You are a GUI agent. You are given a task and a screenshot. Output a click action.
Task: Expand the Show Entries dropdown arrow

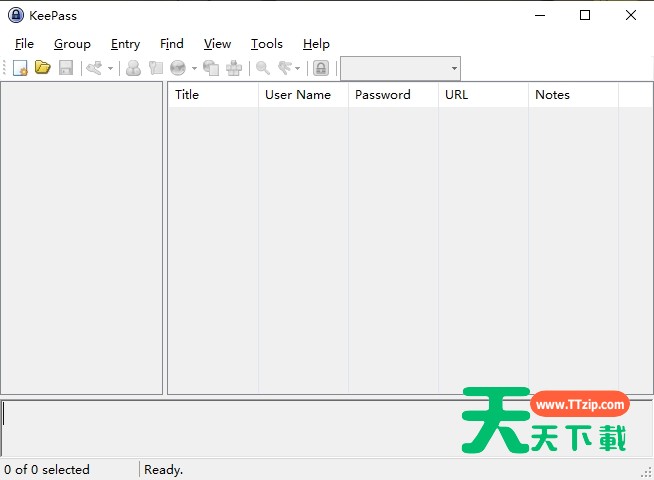297,68
